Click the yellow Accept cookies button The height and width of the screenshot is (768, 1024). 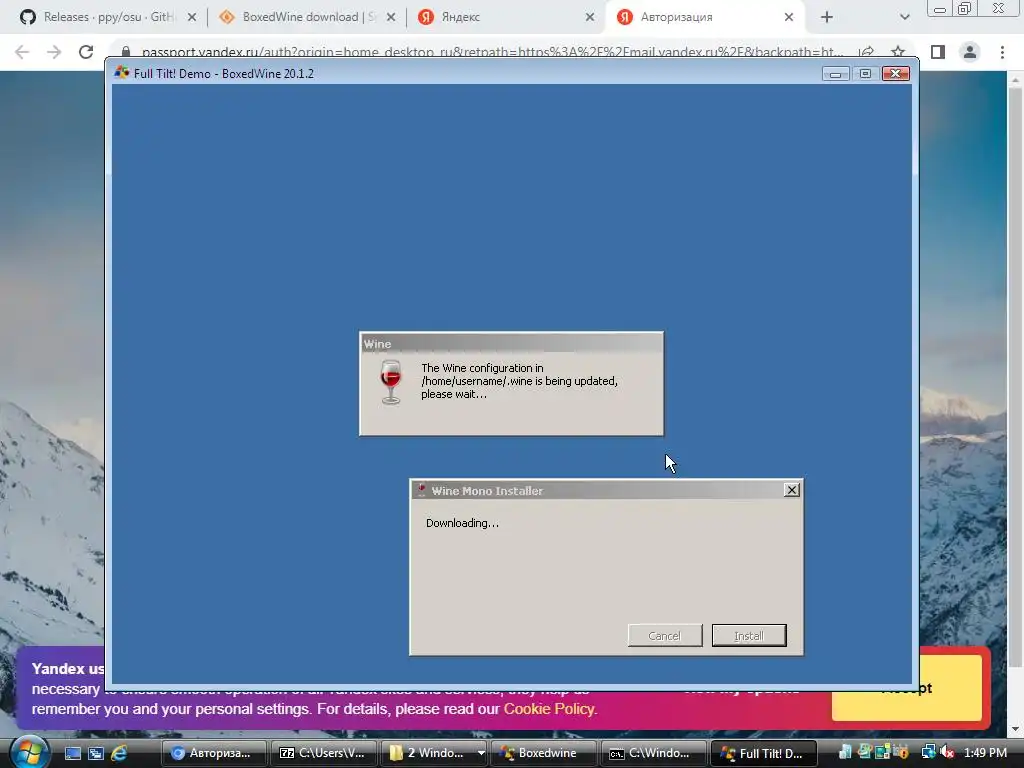[906, 688]
